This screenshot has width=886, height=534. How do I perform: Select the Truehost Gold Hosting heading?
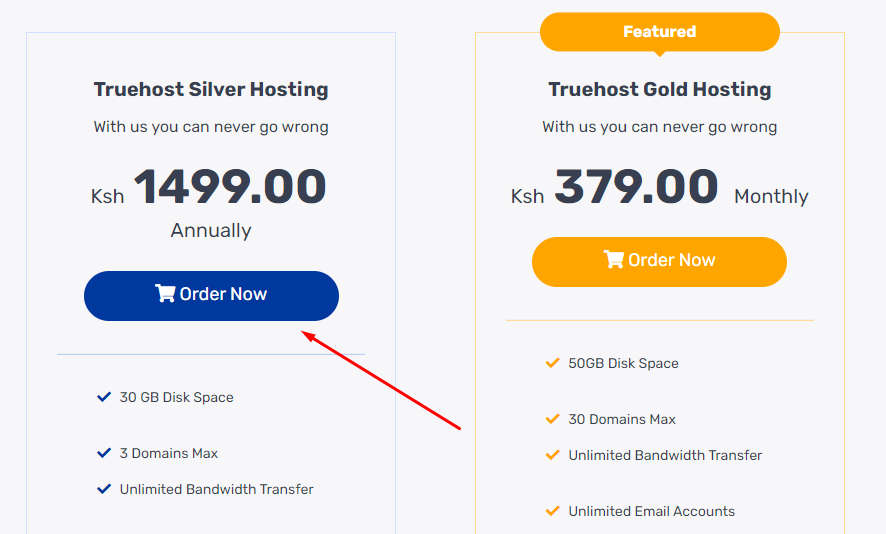[x=659, y=89]
